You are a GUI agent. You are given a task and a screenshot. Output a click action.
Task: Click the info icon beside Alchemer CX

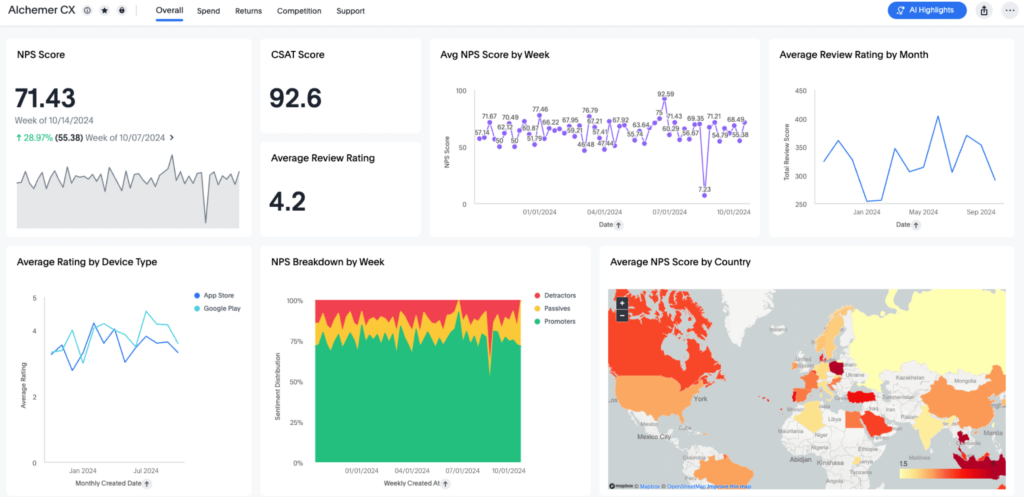click(89, 11)
